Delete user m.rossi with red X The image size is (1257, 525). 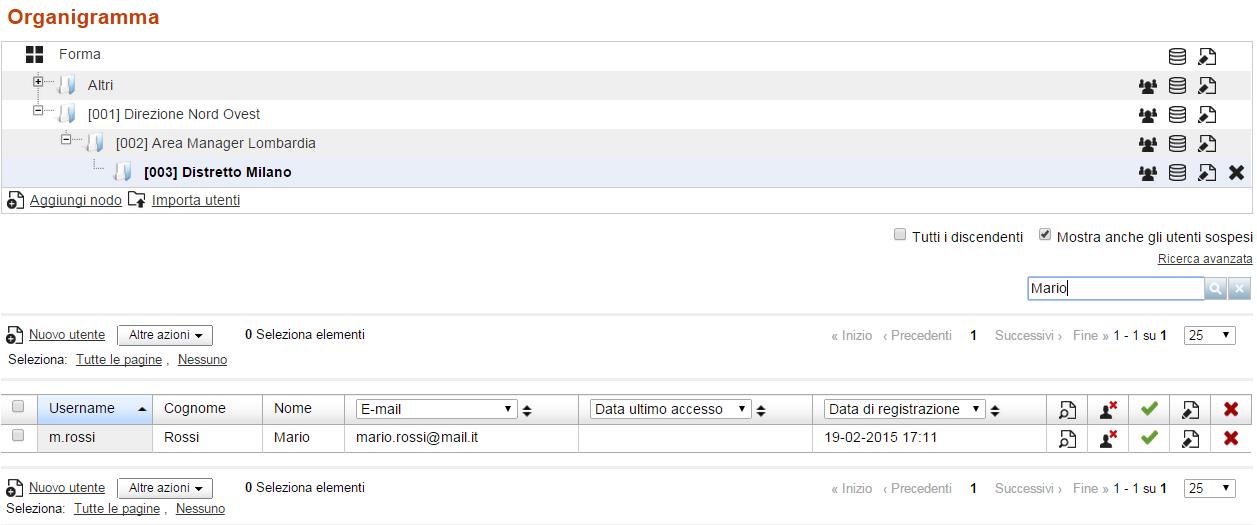coord(1231,438)
